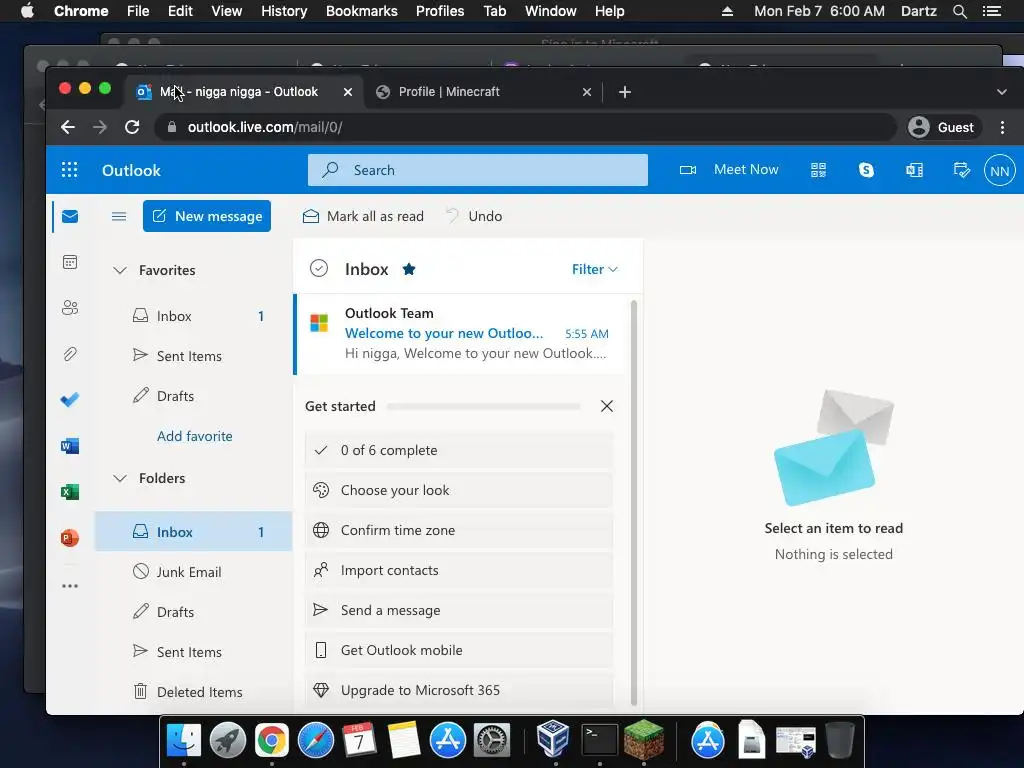Click the Meet Now camera icon
The image size is (1024, 768).
point(688,170)
